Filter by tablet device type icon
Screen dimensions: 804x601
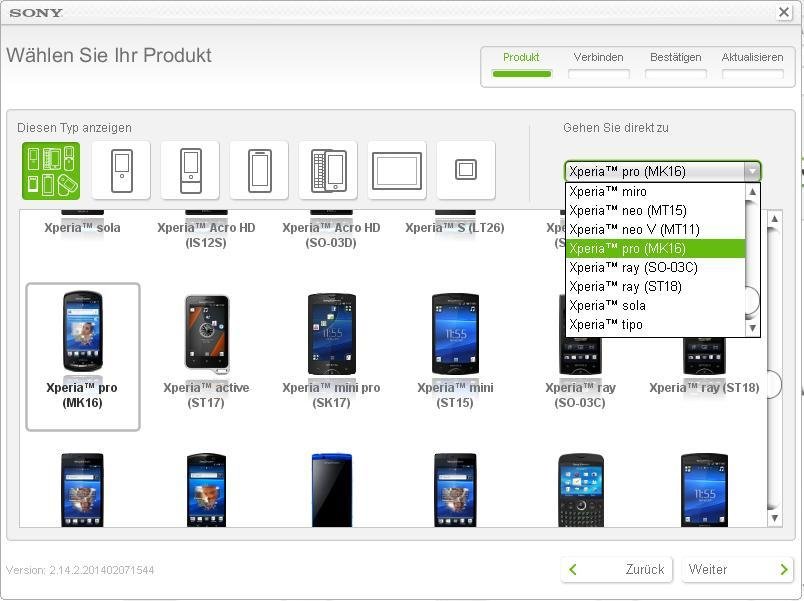[397, 171]
